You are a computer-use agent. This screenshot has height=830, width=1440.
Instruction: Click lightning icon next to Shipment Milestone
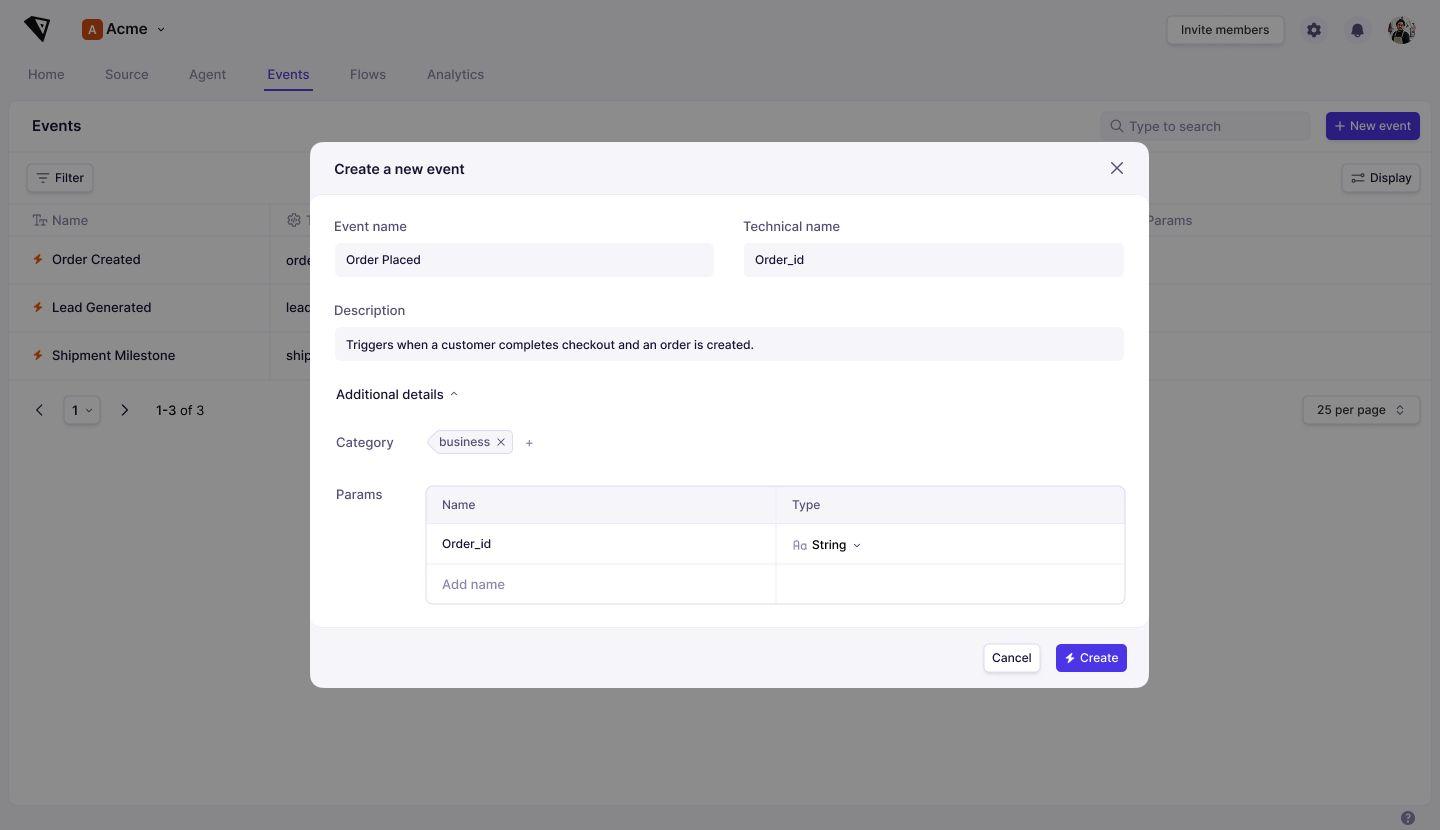(39, 355)
